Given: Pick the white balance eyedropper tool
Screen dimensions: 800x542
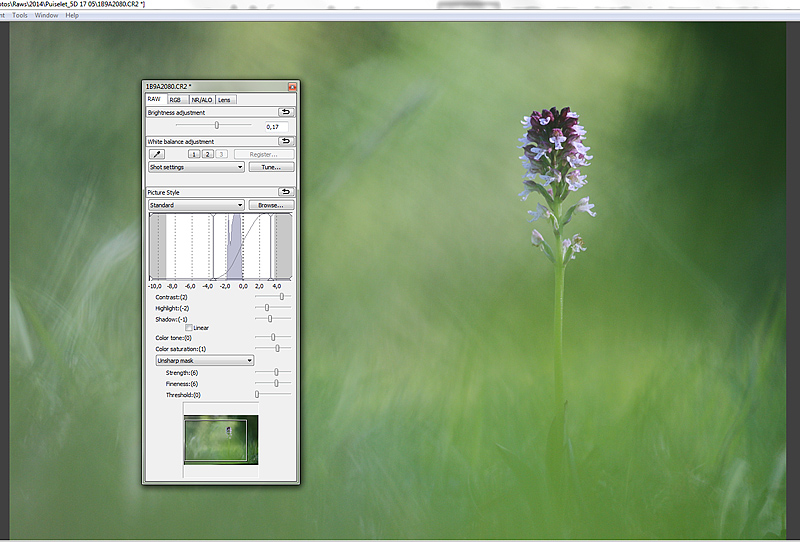Looking at the screenshot, I should tap(157, 154).
